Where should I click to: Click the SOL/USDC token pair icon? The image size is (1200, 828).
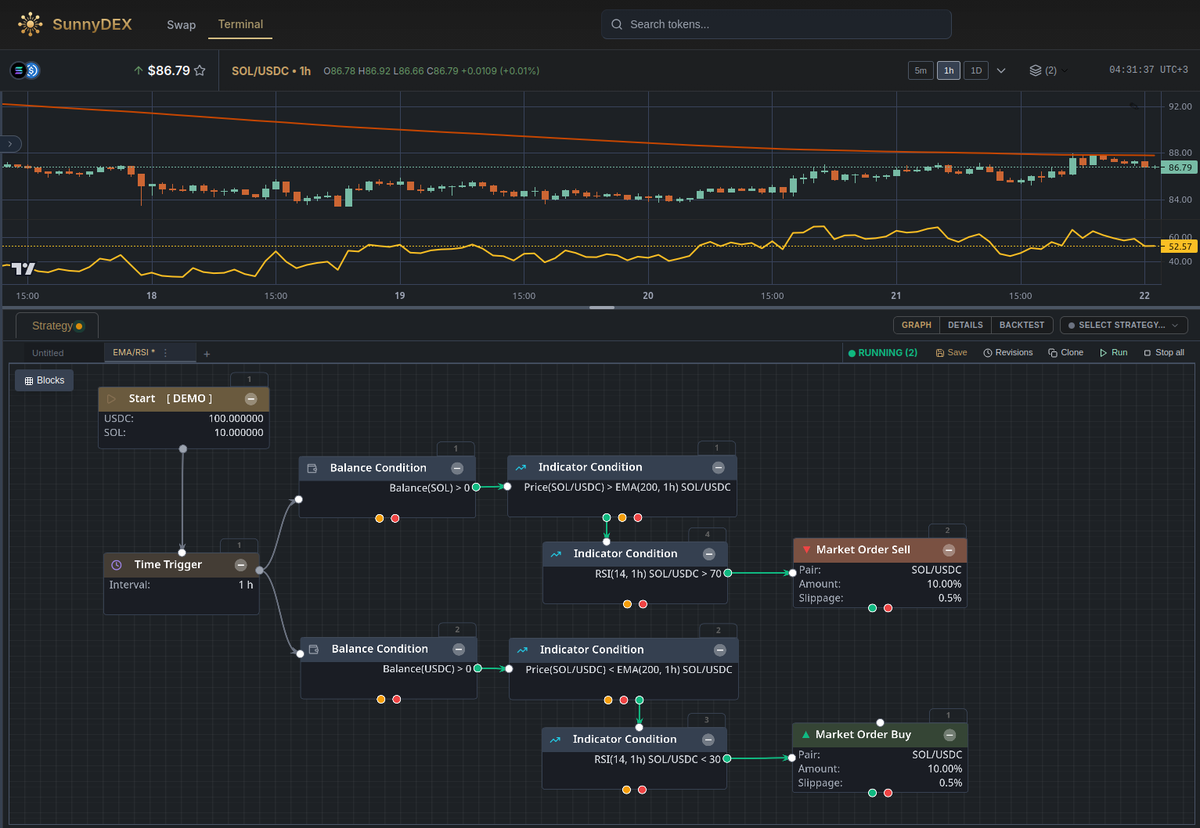pyautogui.click(x=24, y=70)
